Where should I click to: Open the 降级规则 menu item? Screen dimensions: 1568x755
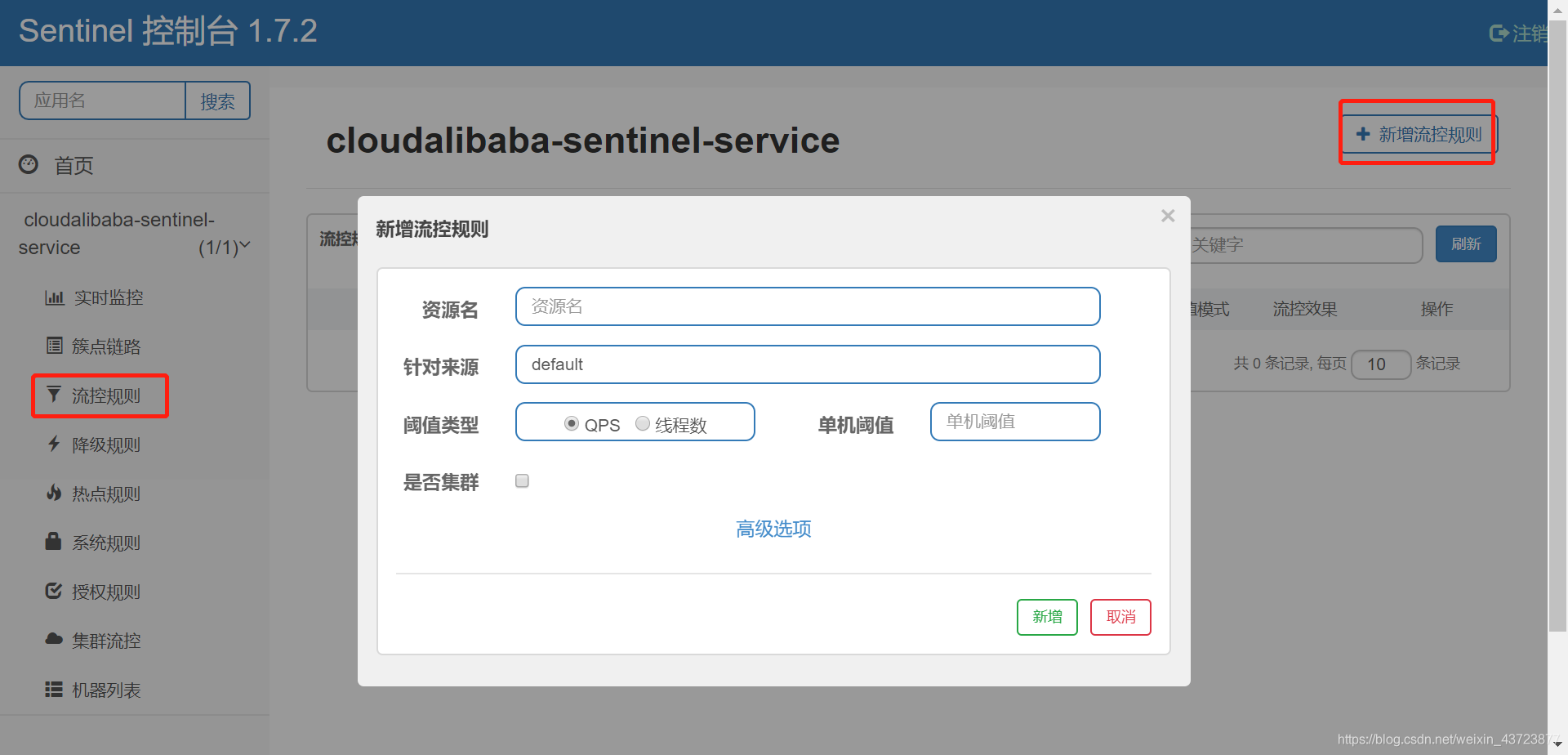click(x=106, y=445)
